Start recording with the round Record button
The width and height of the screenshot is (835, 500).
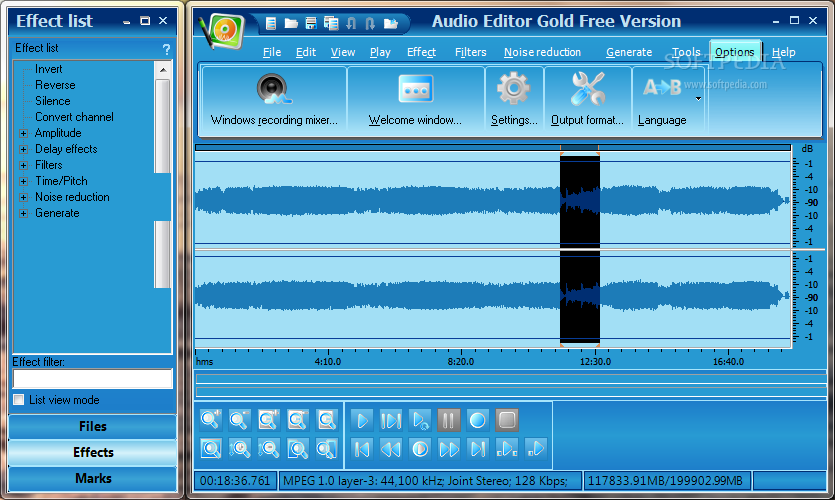(x=478, y=420)
